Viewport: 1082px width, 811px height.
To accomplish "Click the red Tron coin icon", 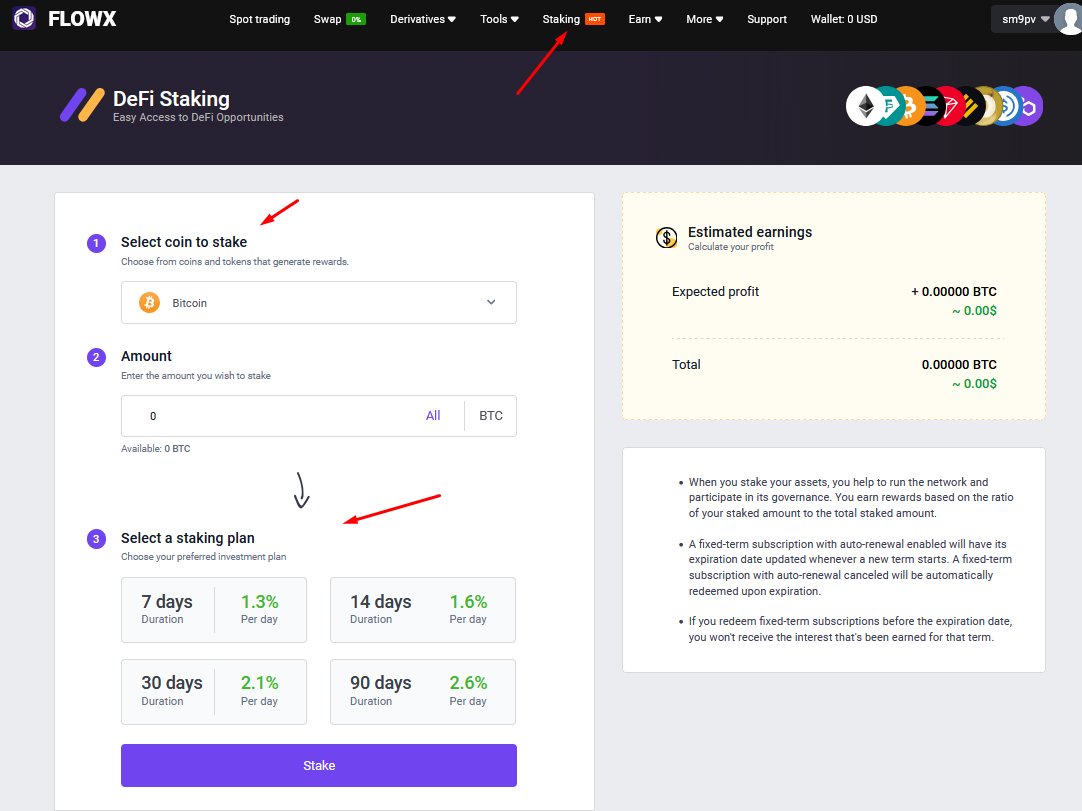I will pos(951,106).
